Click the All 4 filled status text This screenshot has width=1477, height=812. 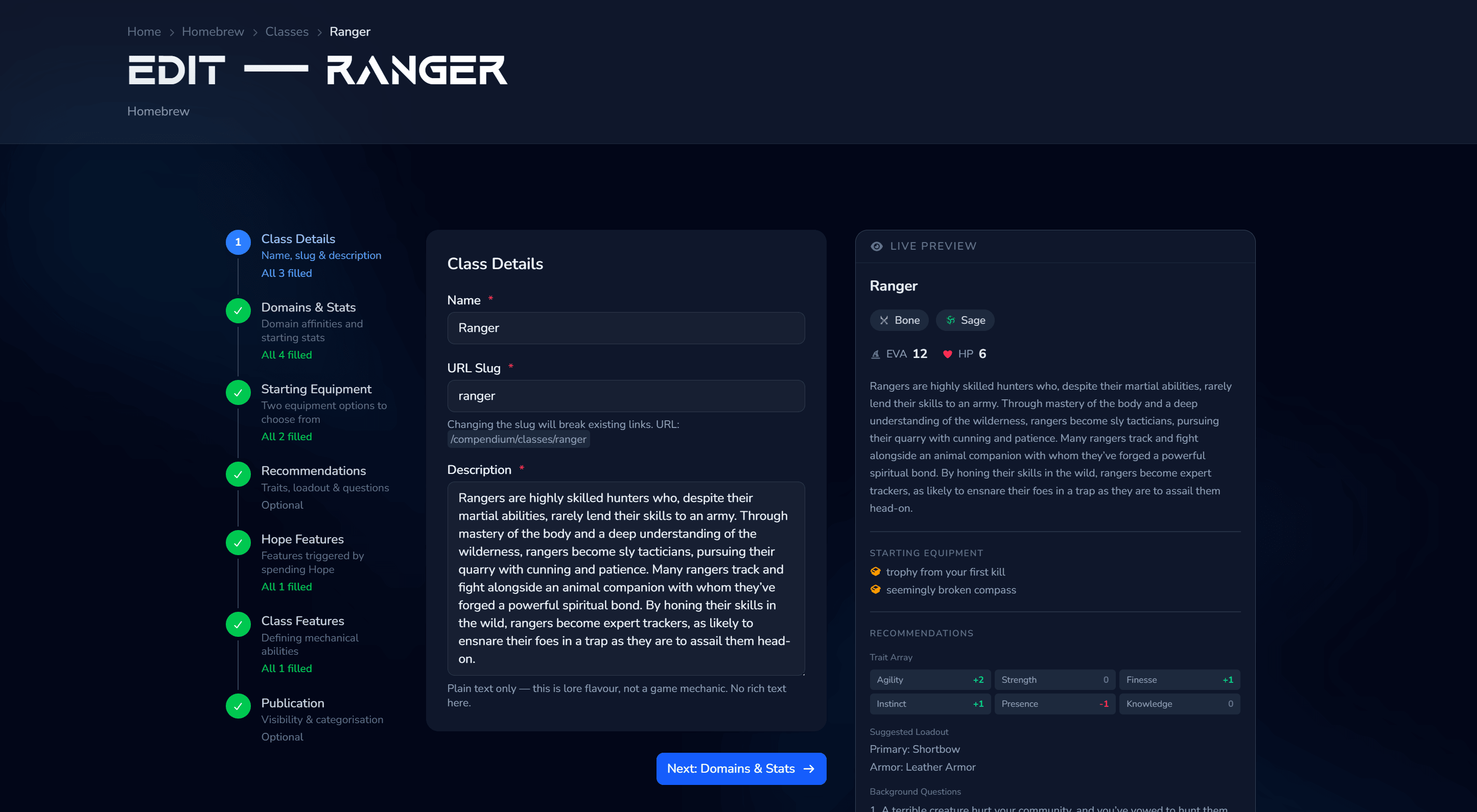coord(287,355)
